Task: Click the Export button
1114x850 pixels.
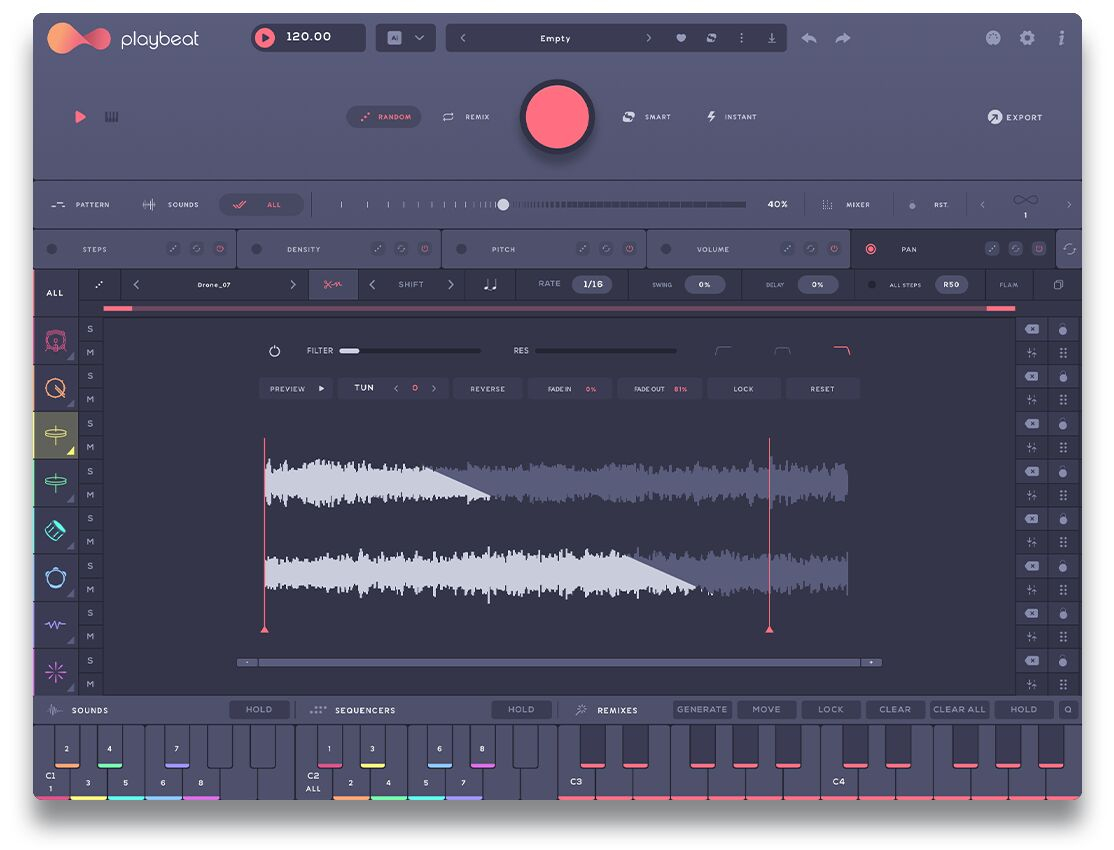Action: pos(1014,117)
